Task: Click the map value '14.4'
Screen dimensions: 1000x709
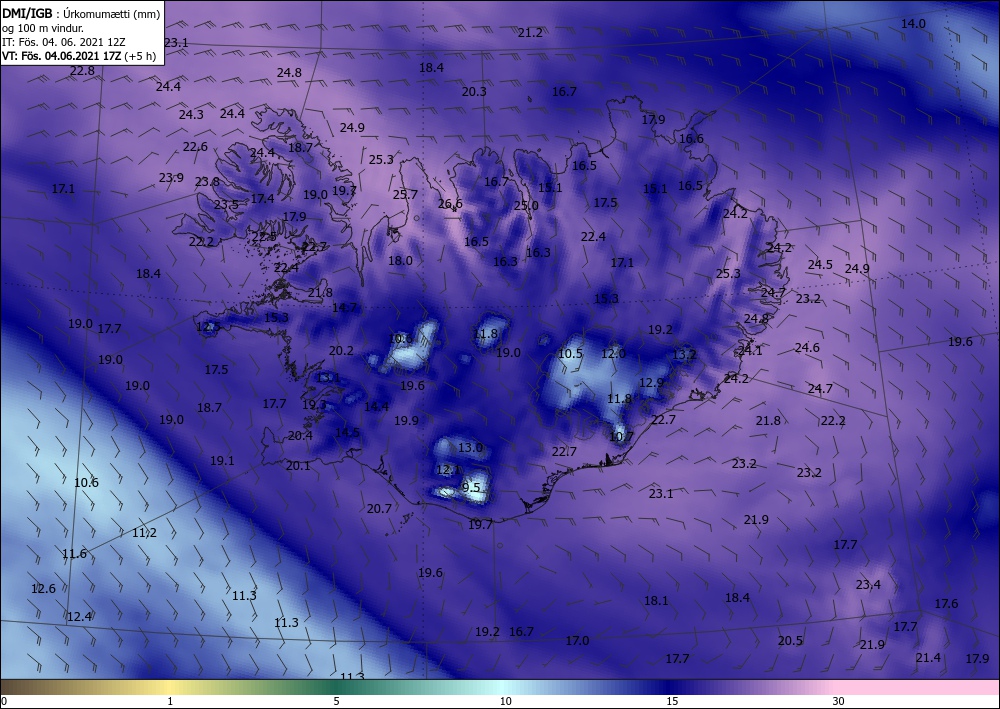Action: (376, 407)
